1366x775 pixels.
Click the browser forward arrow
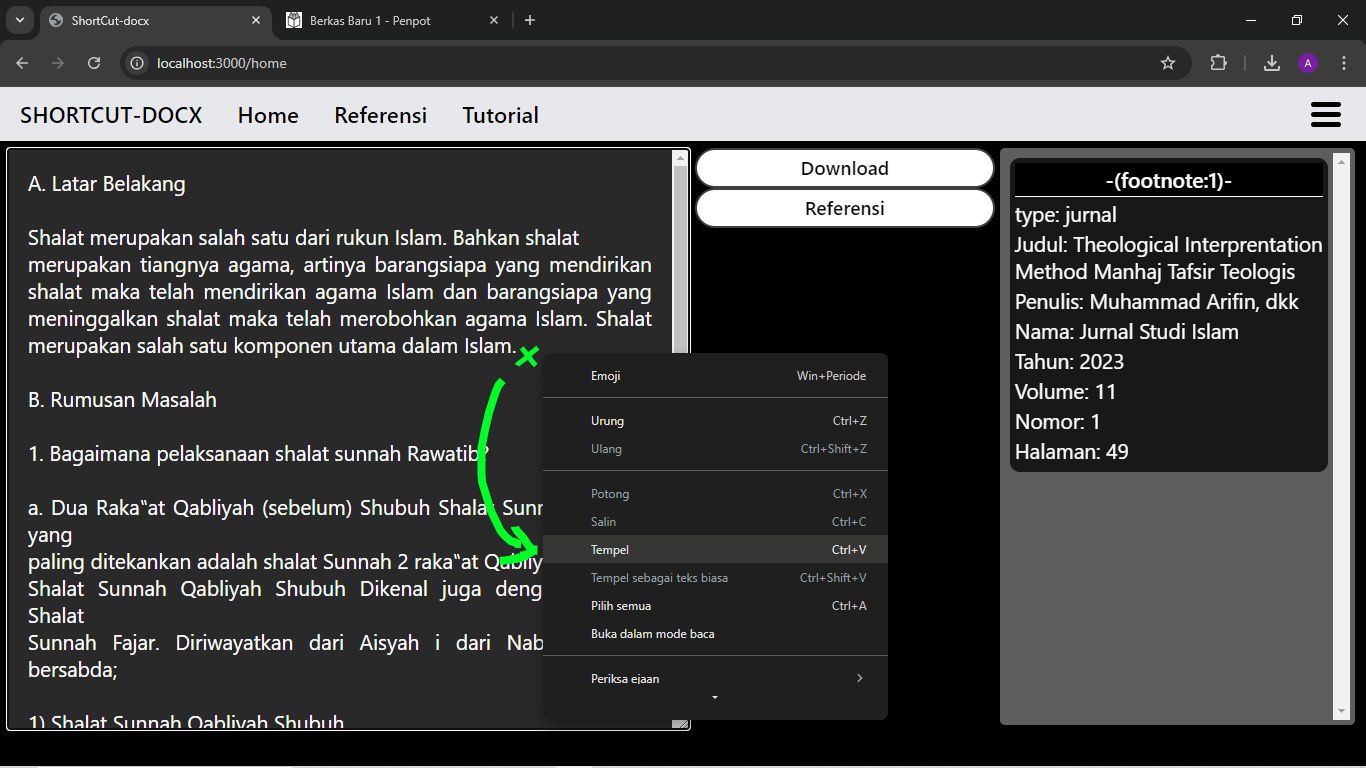tap(58, 63)
